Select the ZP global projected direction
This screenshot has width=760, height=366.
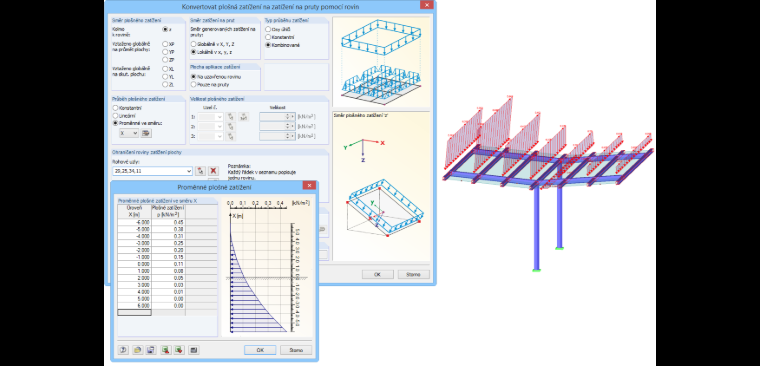click(165, 60)
